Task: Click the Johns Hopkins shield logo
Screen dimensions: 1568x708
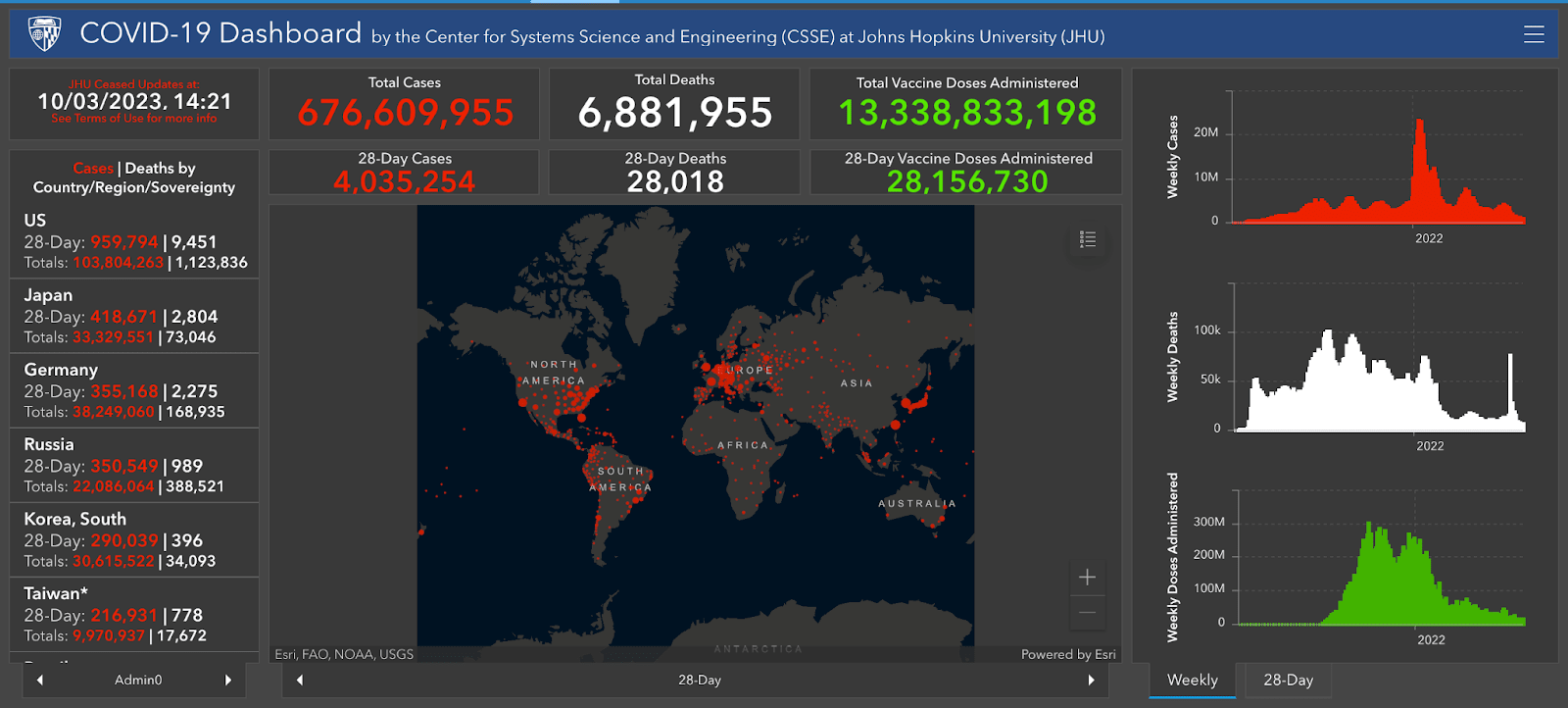Action: click(44, 33)
